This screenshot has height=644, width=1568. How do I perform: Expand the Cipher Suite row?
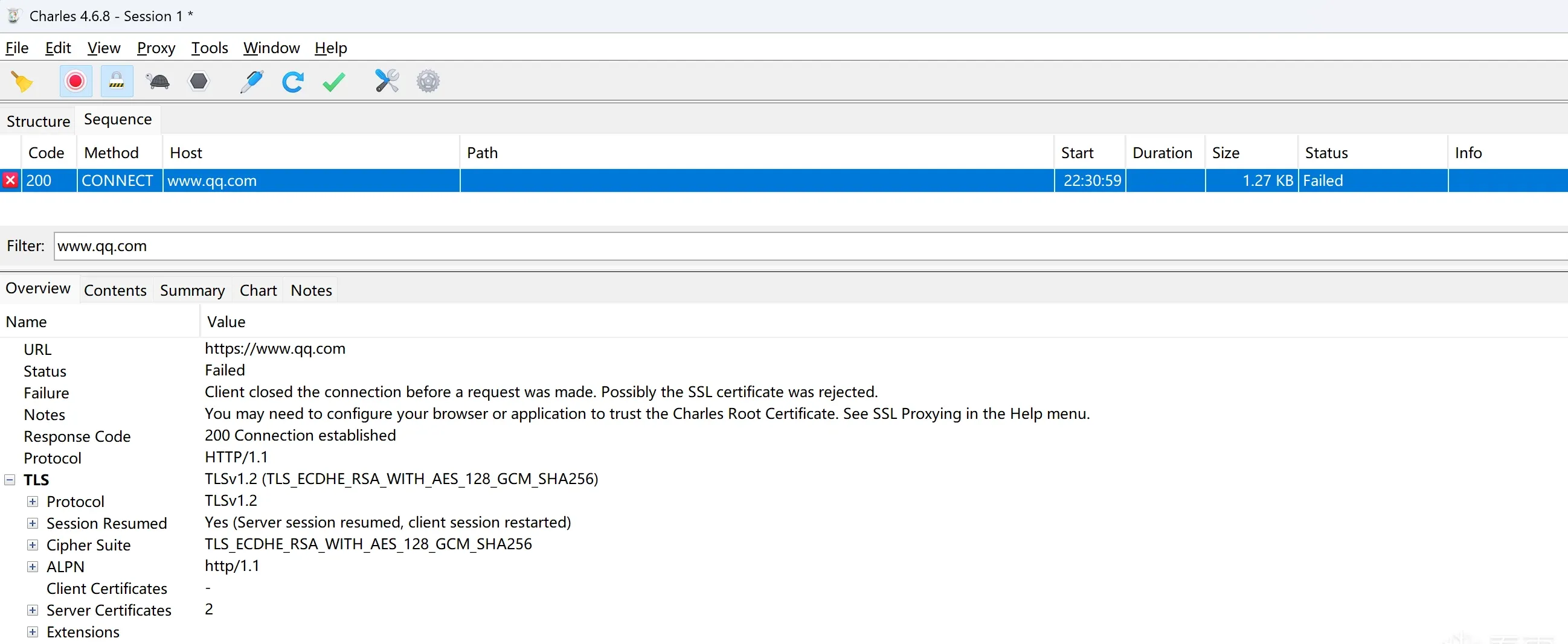click(x=33, y=545)
